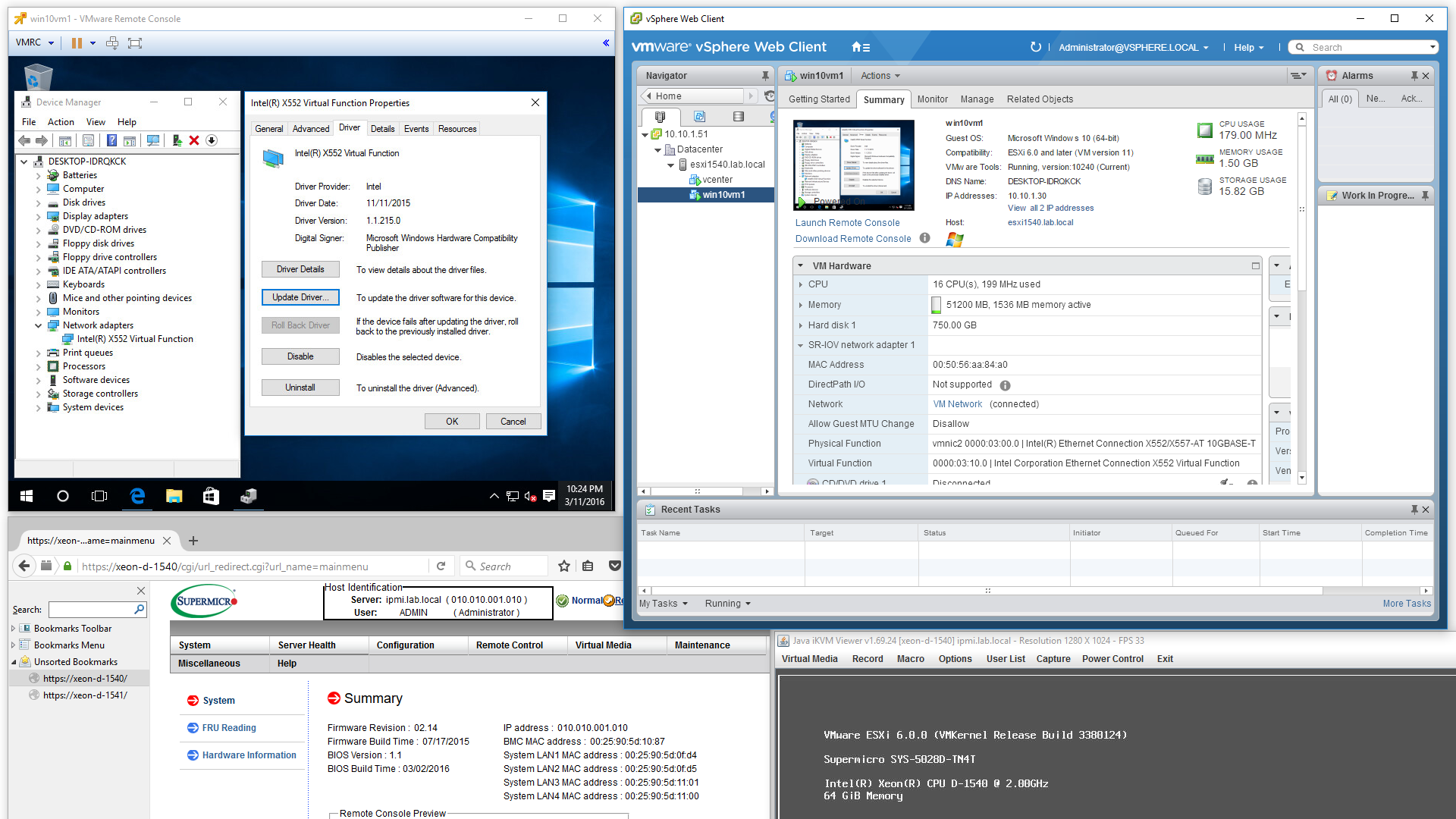Collapse SR-IOV network adapter 1 row
The height and width of the screenshot is (819, 1456).
pos(800,345)
